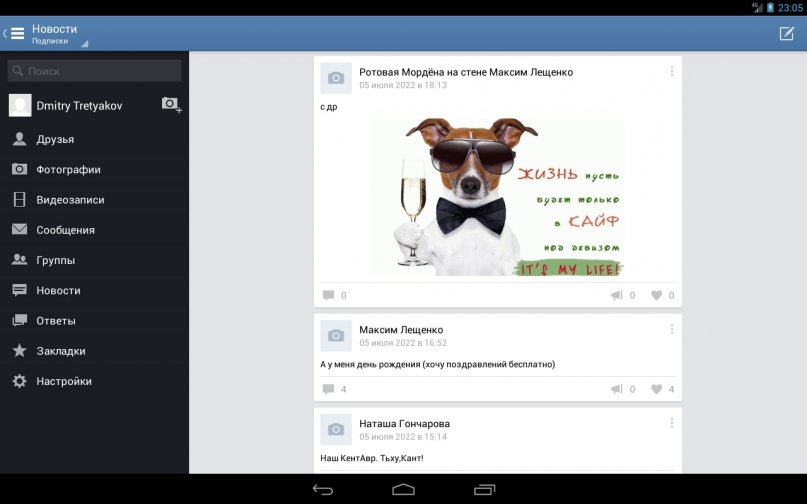Screen dimensions: 807x504
Task: Open overflow menu on Наташа Гончарова post
Action: (672, 424)
